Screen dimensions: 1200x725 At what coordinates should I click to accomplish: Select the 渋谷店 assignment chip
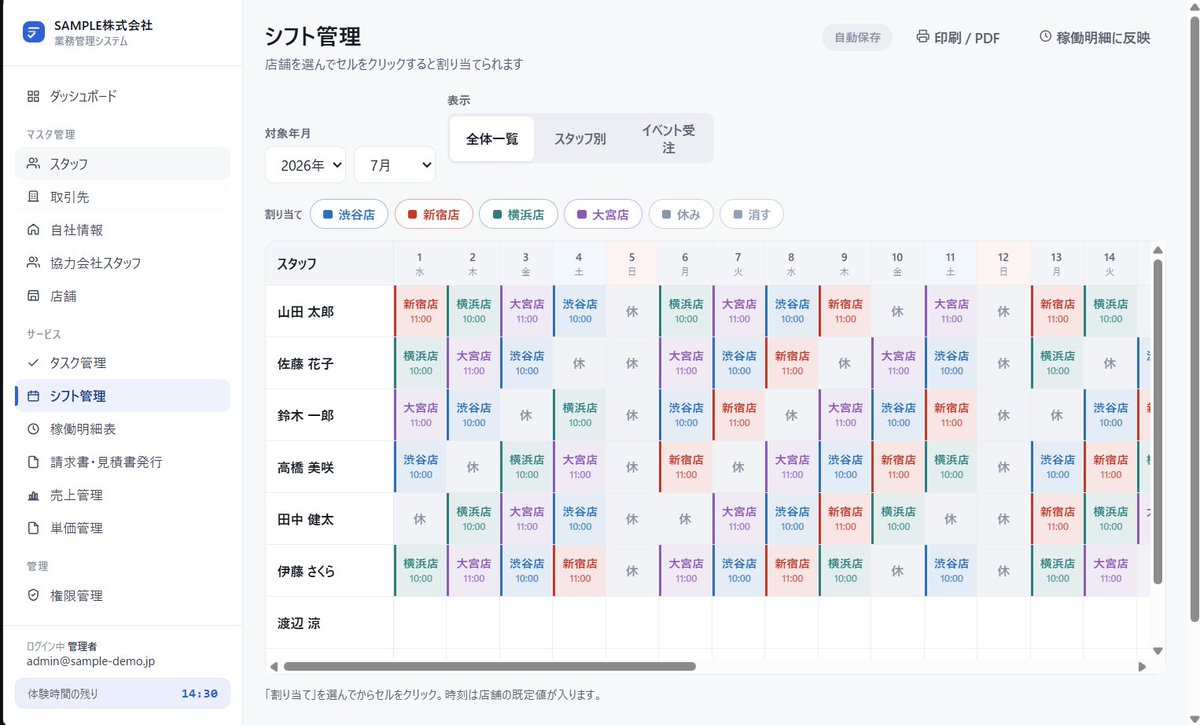point(349,214)
